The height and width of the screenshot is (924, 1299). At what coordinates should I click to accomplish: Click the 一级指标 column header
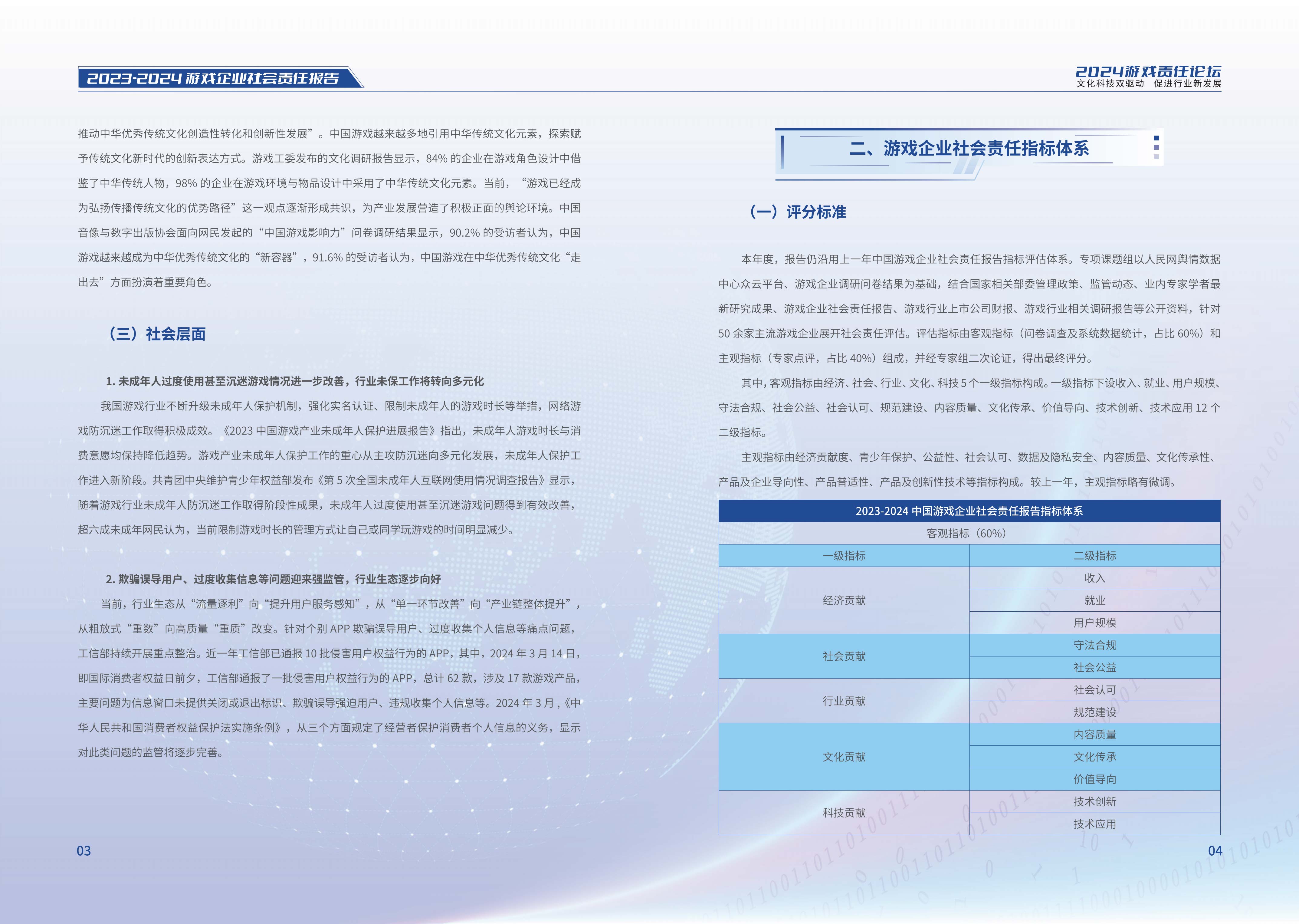(x=844, y=556)
